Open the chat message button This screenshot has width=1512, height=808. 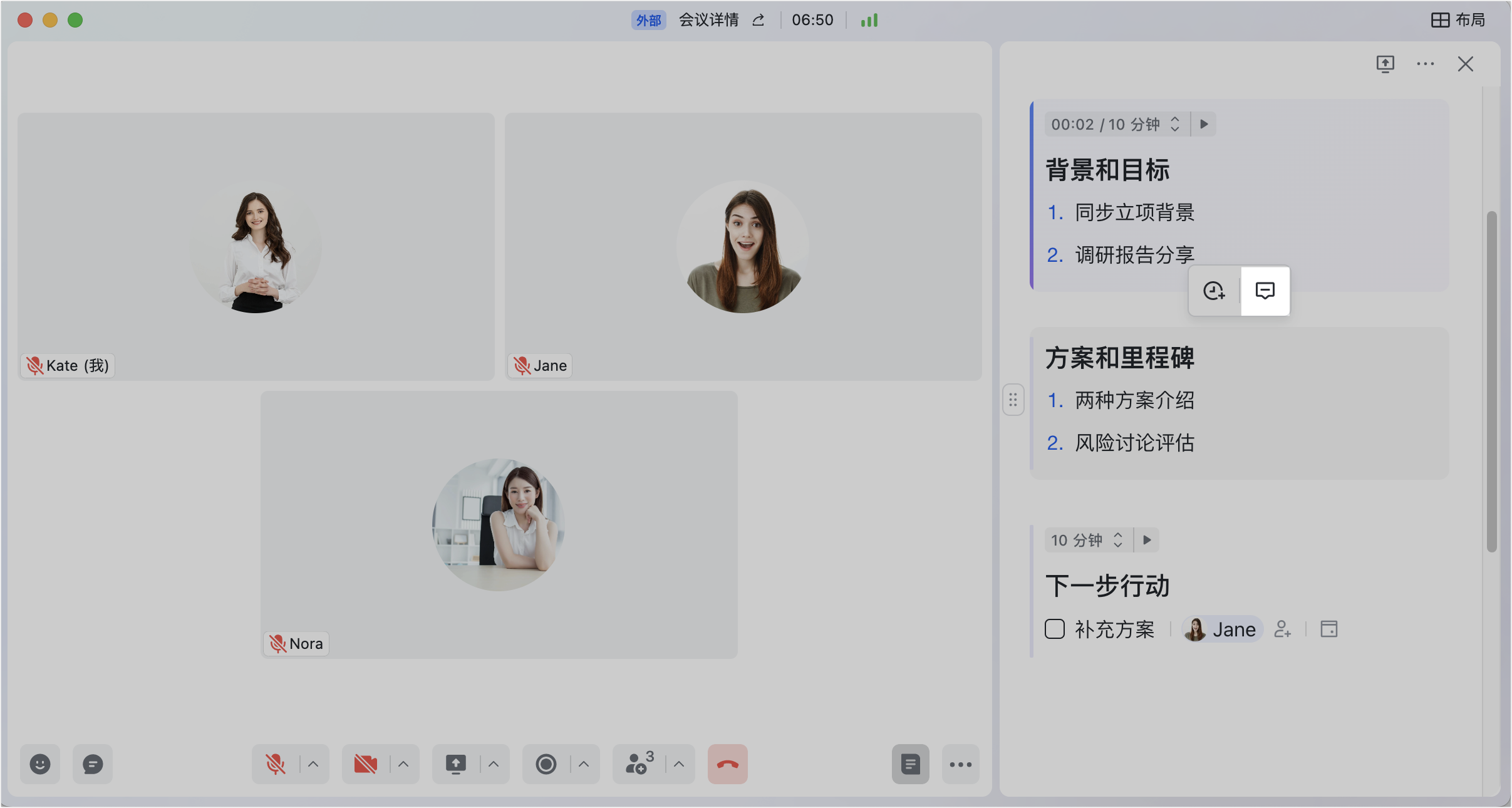pos(93,764)
